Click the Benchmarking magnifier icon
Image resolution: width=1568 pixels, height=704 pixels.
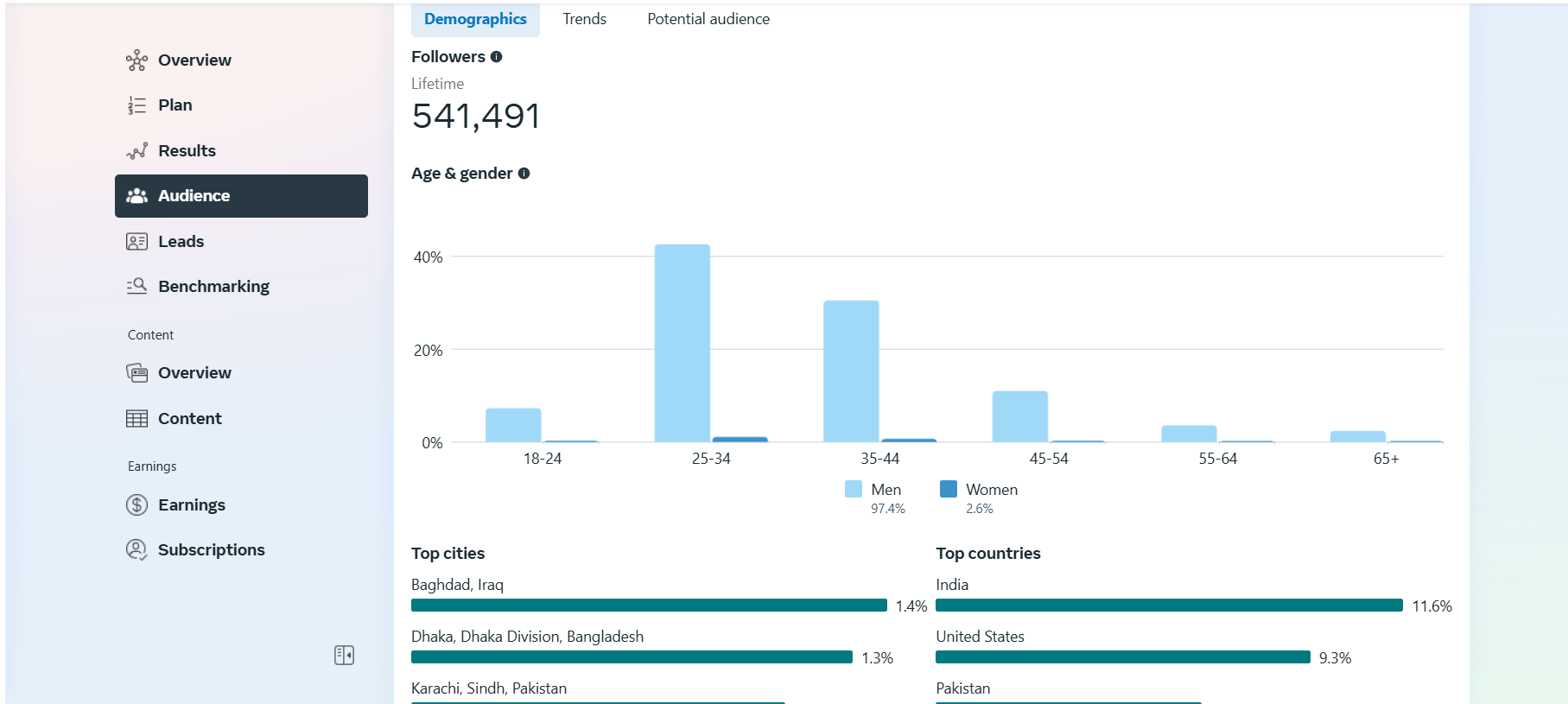[136, 287]
